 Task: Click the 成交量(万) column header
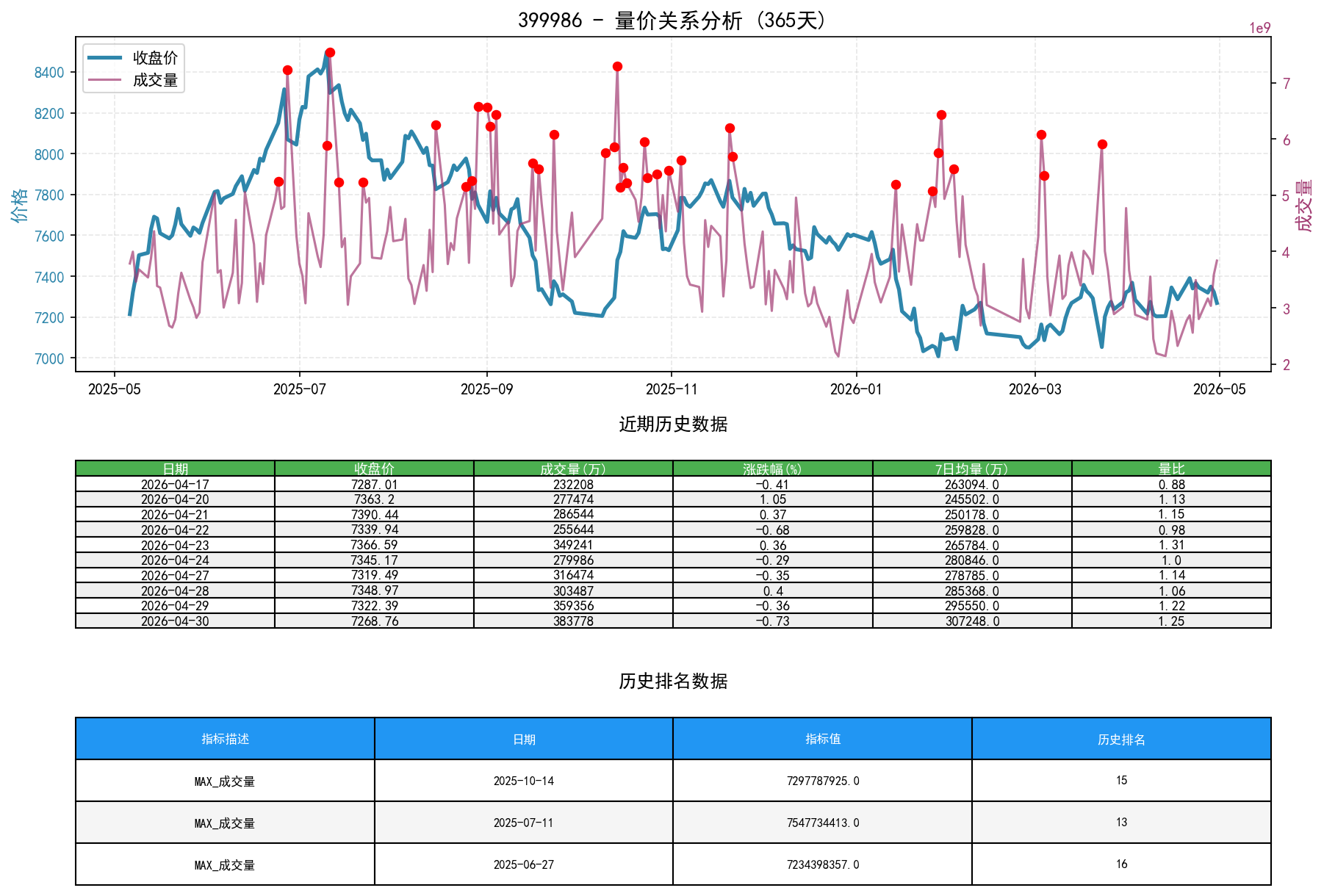(573, 469)
